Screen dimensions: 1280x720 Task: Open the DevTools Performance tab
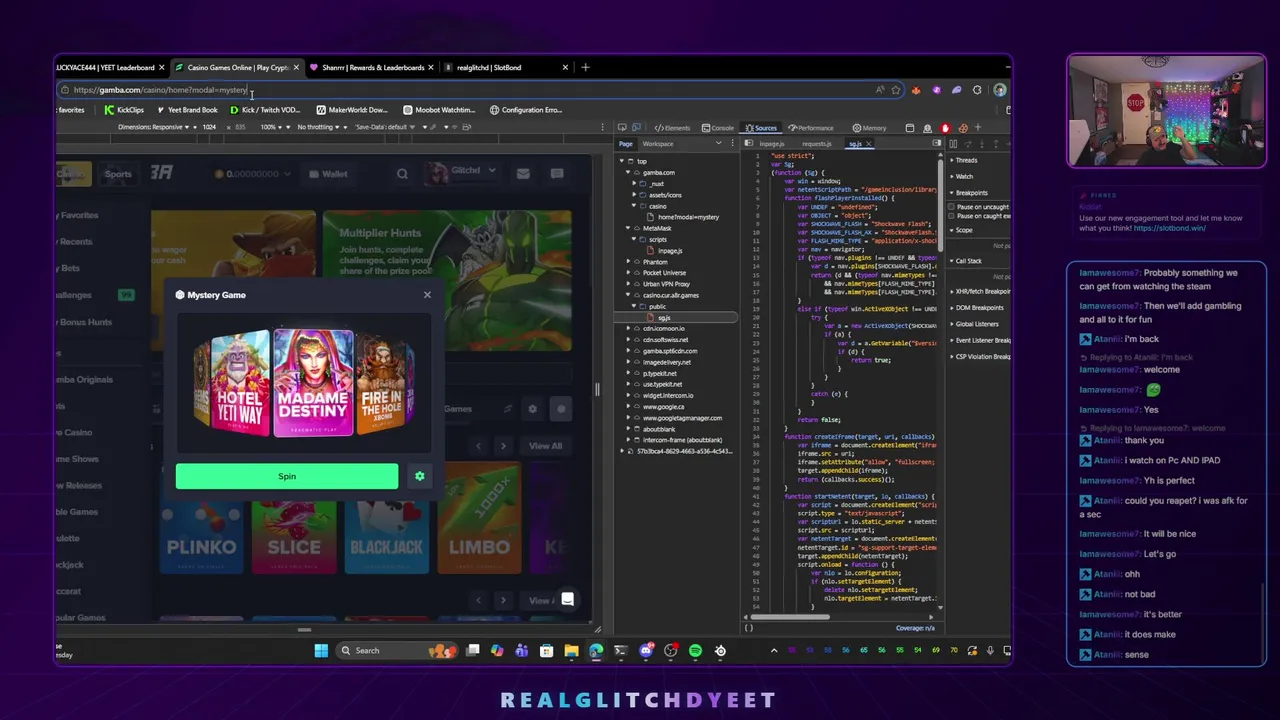point(811,128)
